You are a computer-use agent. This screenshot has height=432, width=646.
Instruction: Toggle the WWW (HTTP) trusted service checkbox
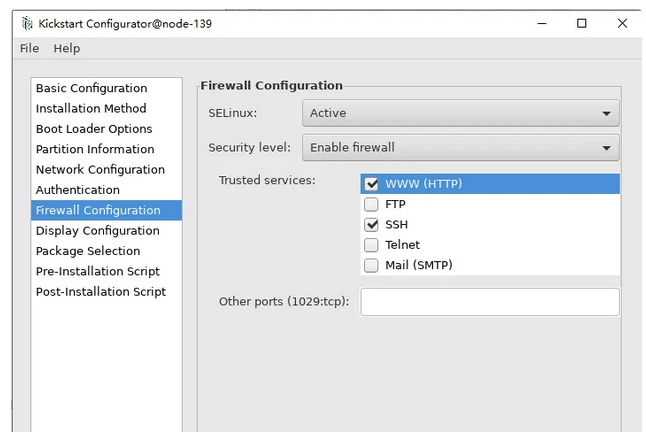click(372, 184)
